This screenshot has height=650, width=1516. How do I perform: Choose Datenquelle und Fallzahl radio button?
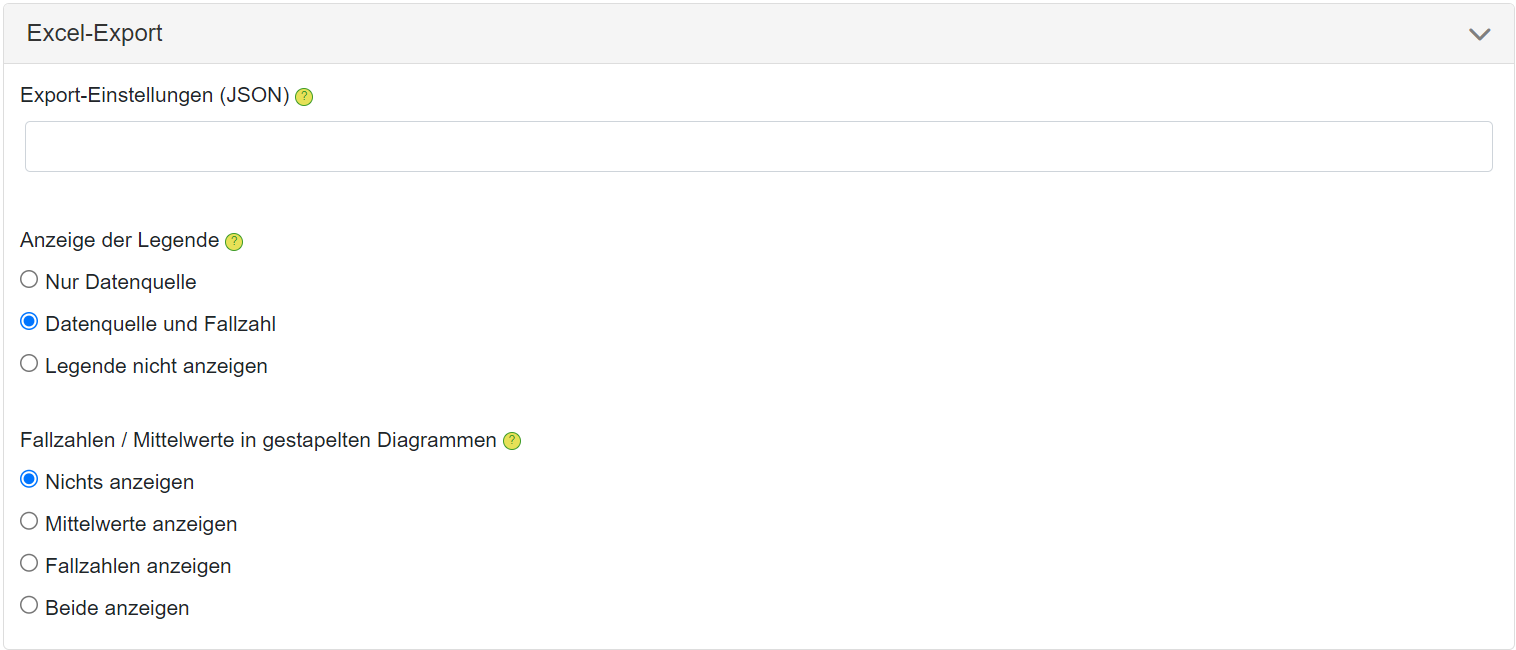pos(29,322)
